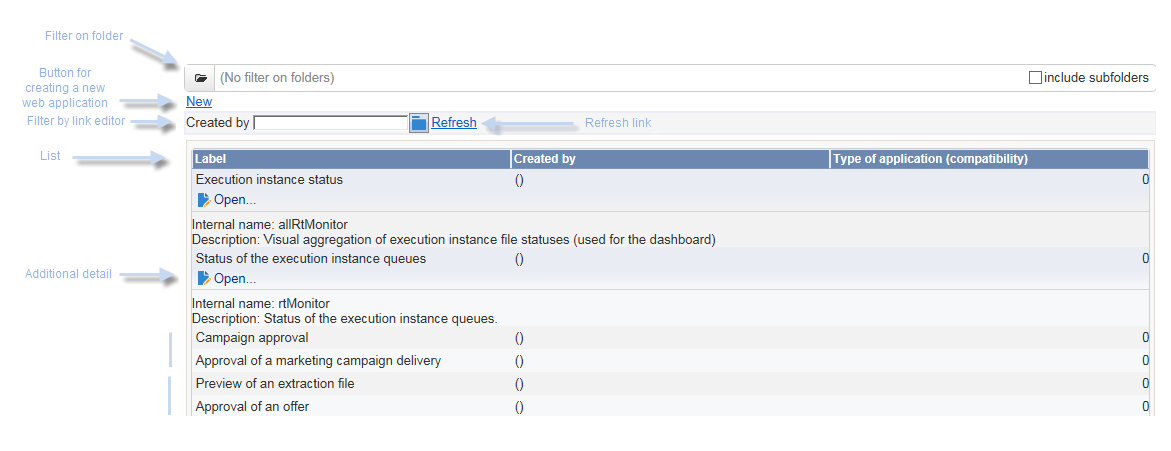Click the New link
The image size is (1171, 451).
click(x=199, y=102)
